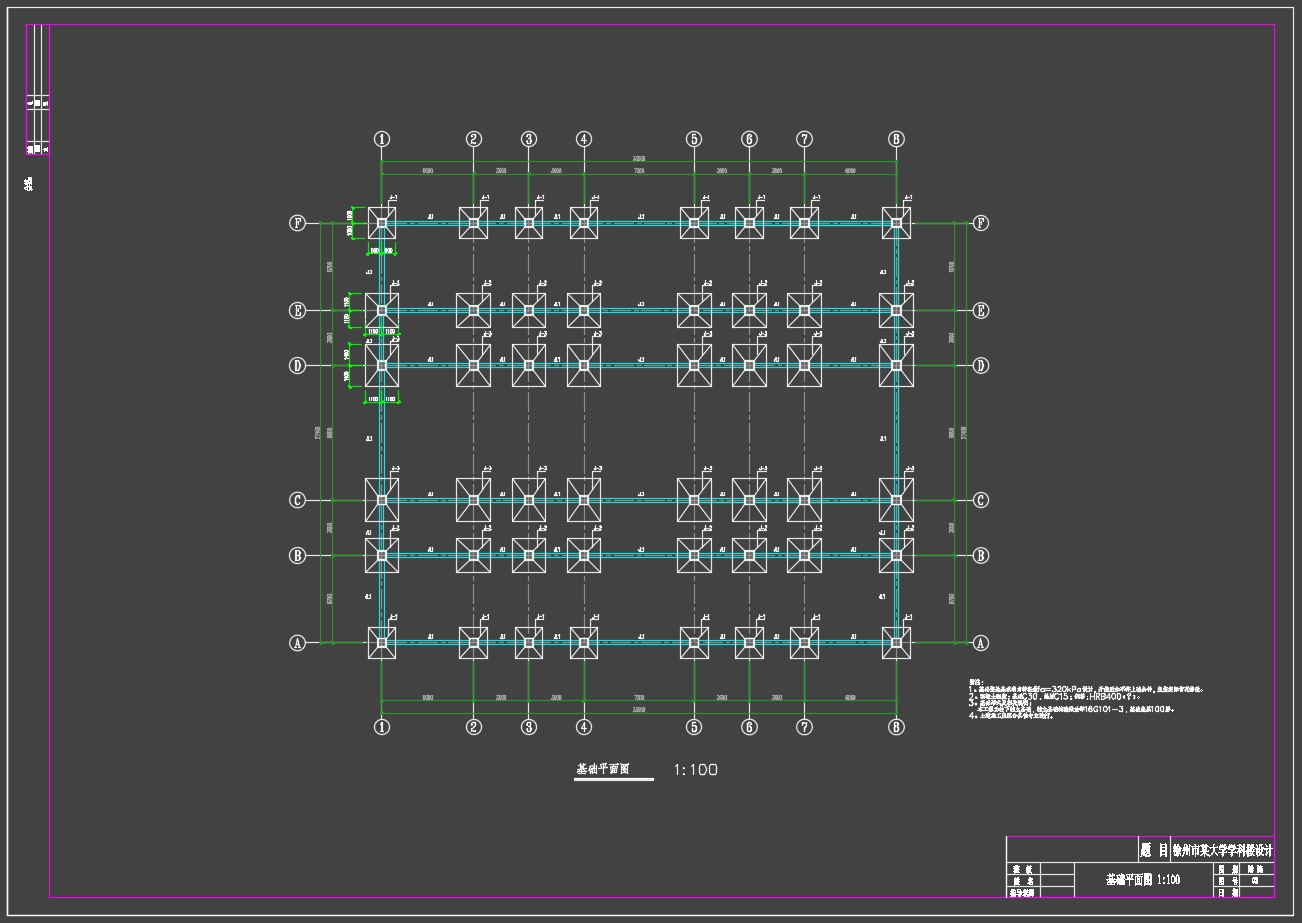This screenshot has height=923, width=1302.
Task: Click axis bubble C right of the plan
Action: tap(981, 500)
